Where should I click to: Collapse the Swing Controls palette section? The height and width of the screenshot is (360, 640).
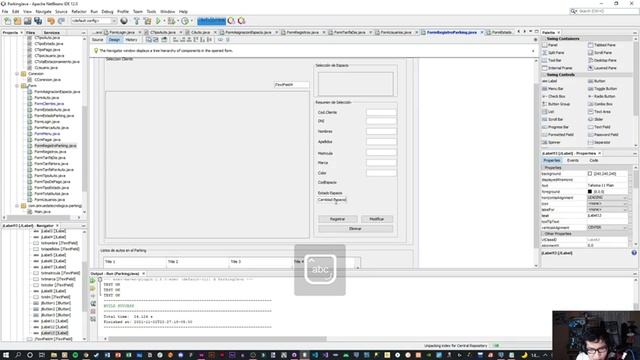point(544,75)
